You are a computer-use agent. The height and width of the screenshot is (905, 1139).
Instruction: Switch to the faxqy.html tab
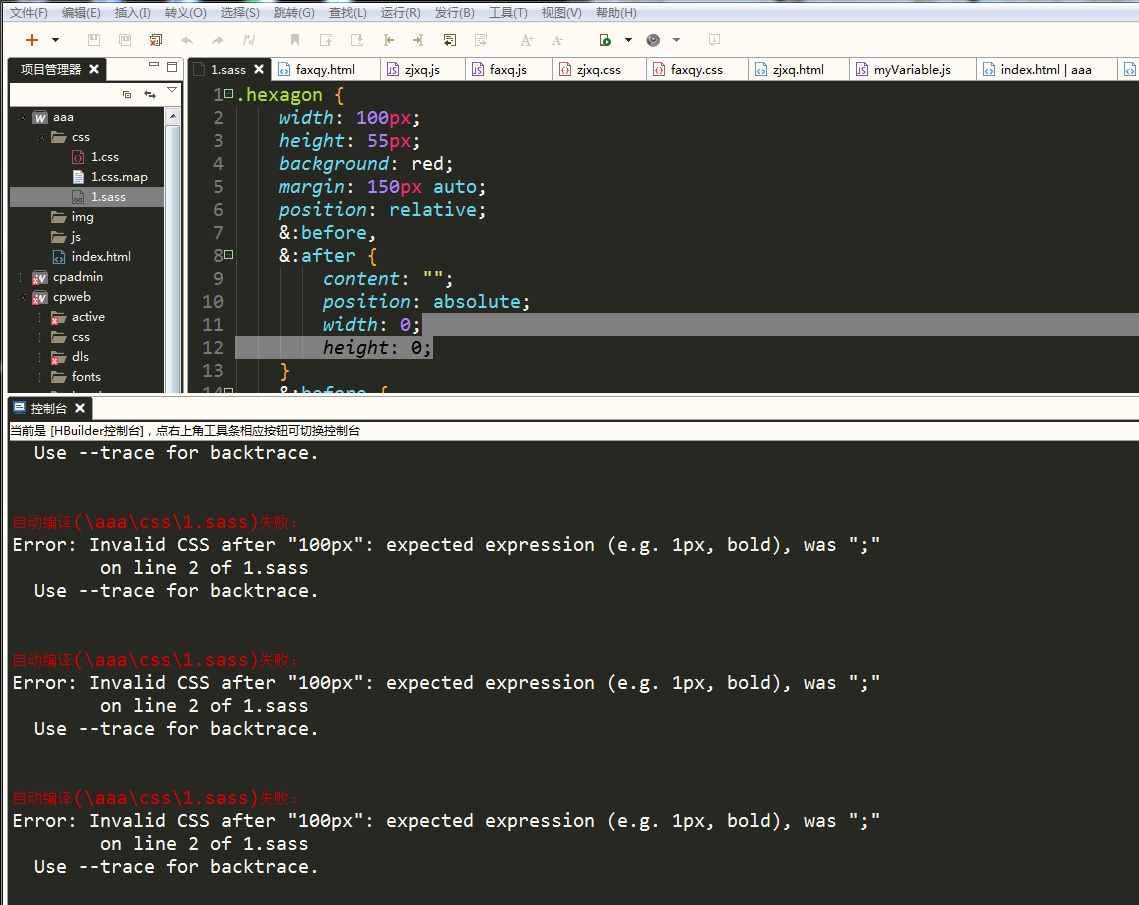[x=325, y=69]
